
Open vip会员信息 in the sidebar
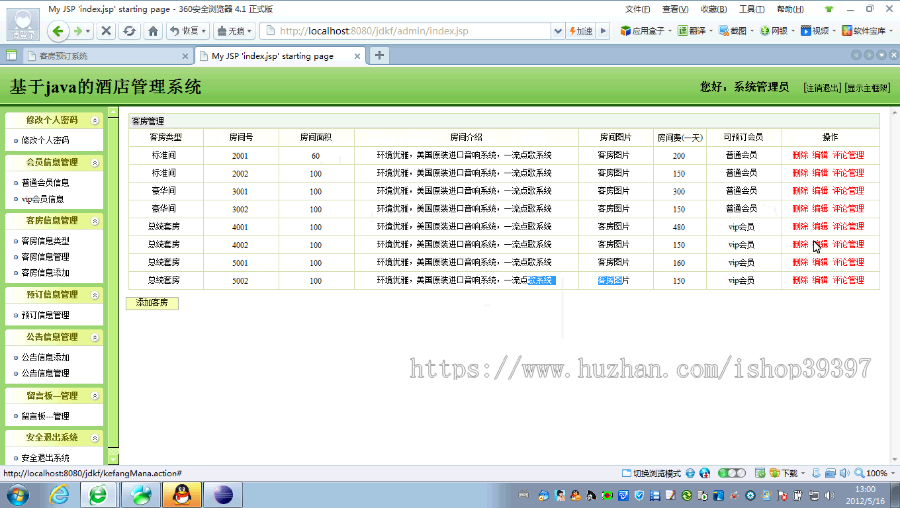(x=43, y=199)
